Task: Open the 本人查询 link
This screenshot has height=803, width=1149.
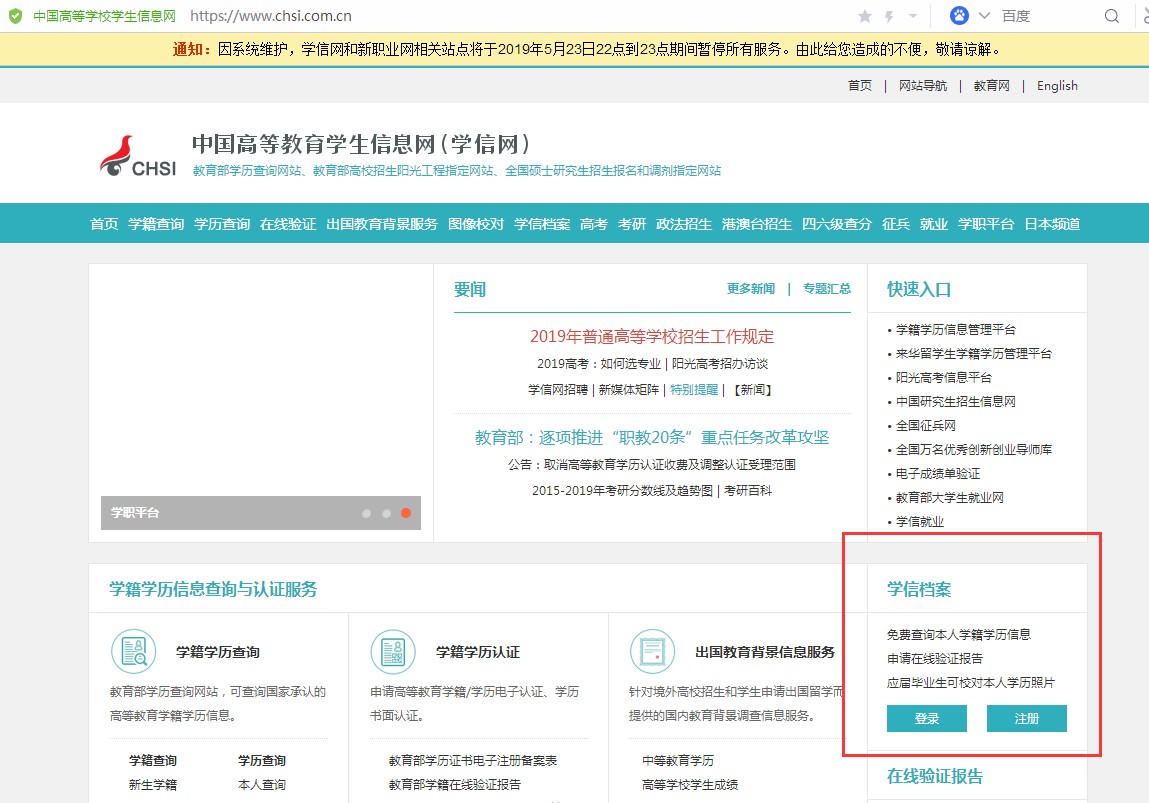Action: point(262,785)
